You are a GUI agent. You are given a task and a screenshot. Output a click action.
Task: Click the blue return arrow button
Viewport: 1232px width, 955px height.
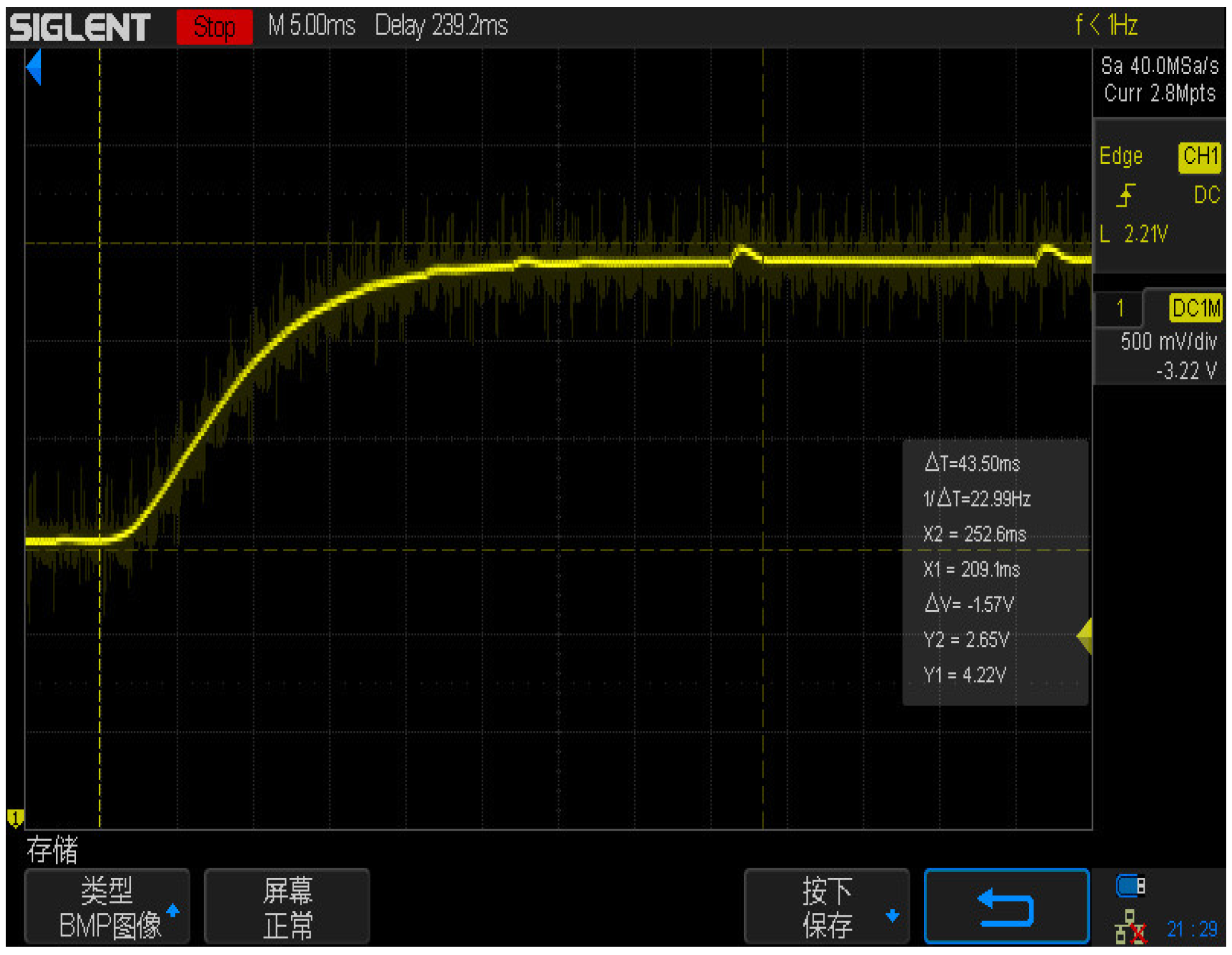pyautogui.click(x=1006, y=907)
